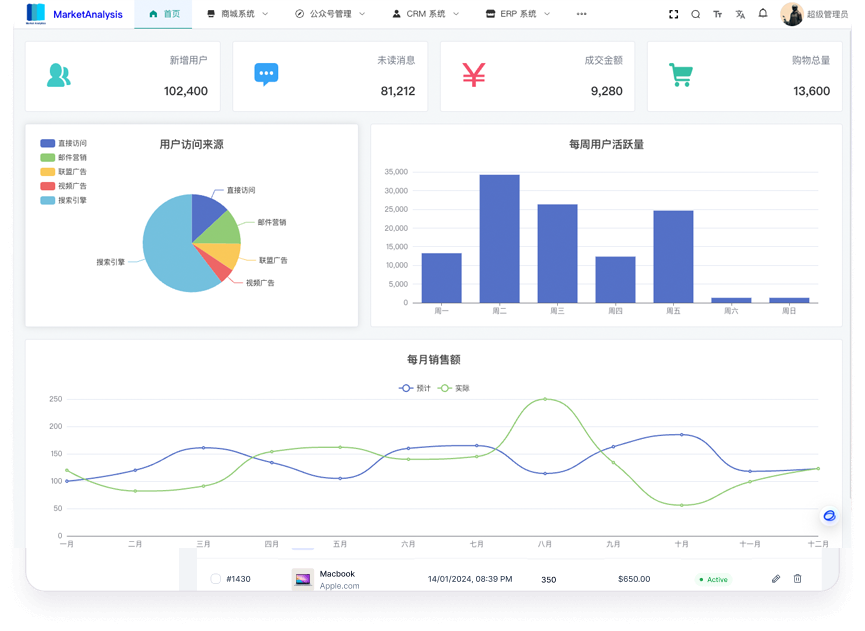This screenshot has height=631, width=865.
Task: Open the 公众号管理 menu
Action: [x=330, y=14]
